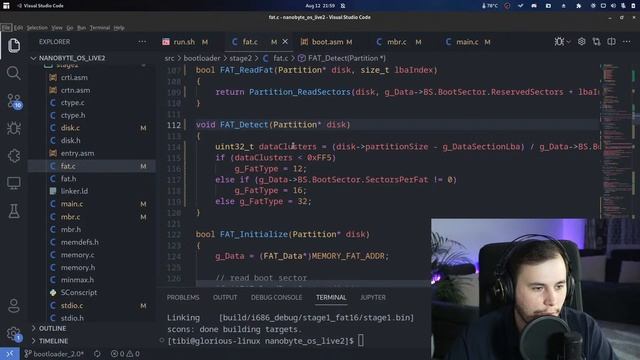Image resolution: width=640 pixels, height=360 pixels.
Task: Open the Jupyter panel tab
Action: coord(373,298)
